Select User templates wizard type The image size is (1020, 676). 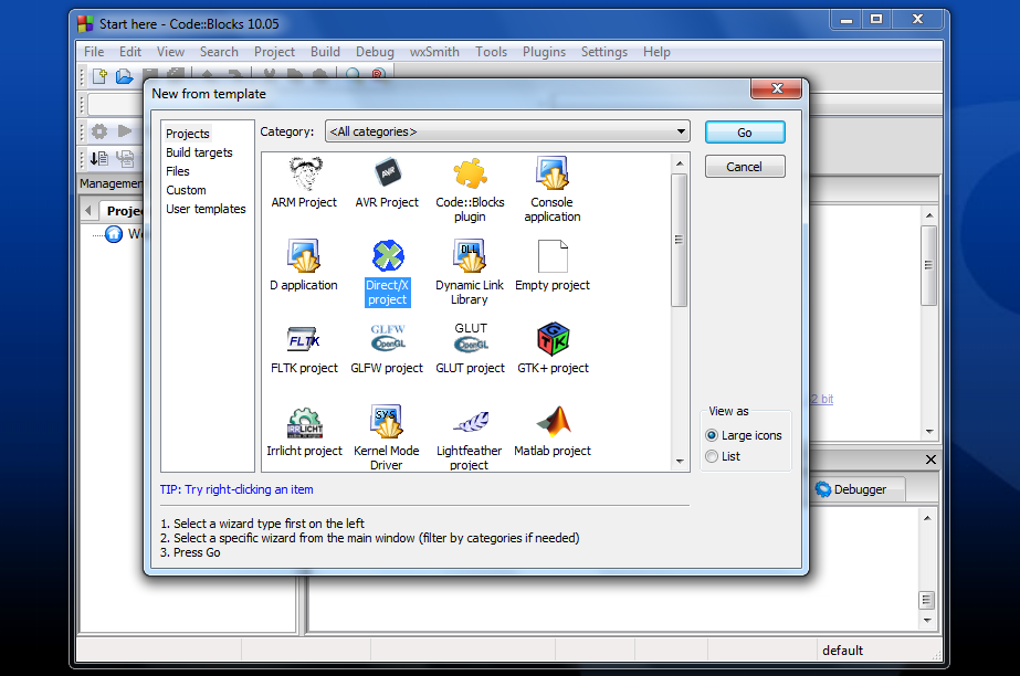coord(206,209)
